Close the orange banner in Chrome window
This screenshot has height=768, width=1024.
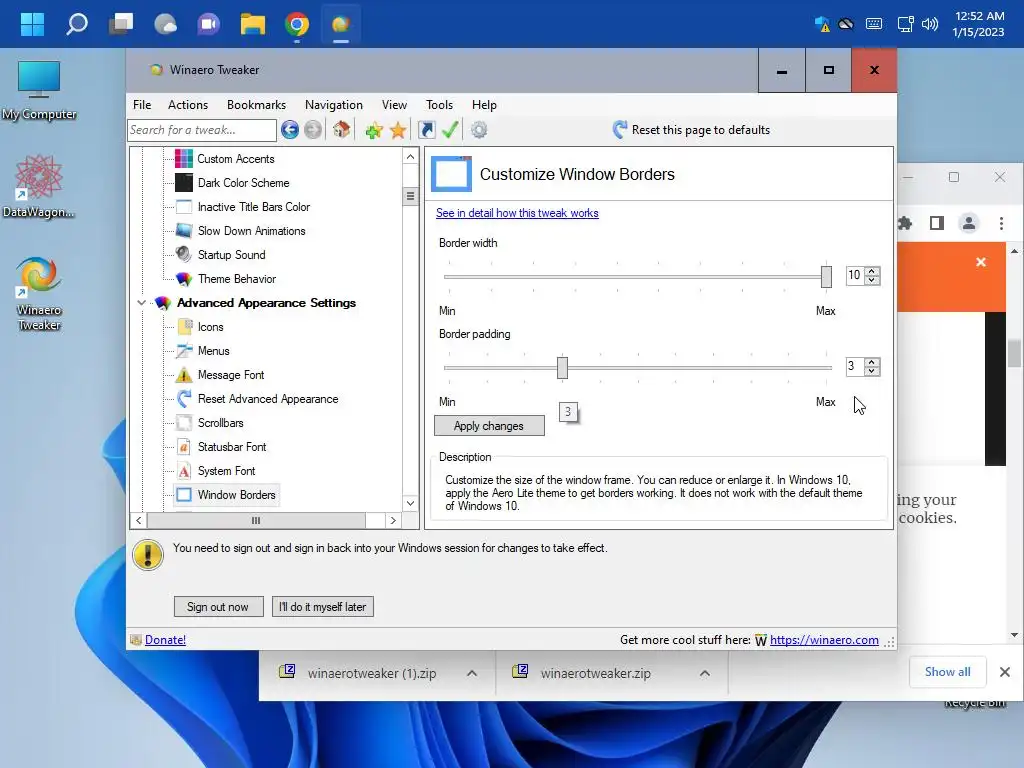[x=981, y=262]
